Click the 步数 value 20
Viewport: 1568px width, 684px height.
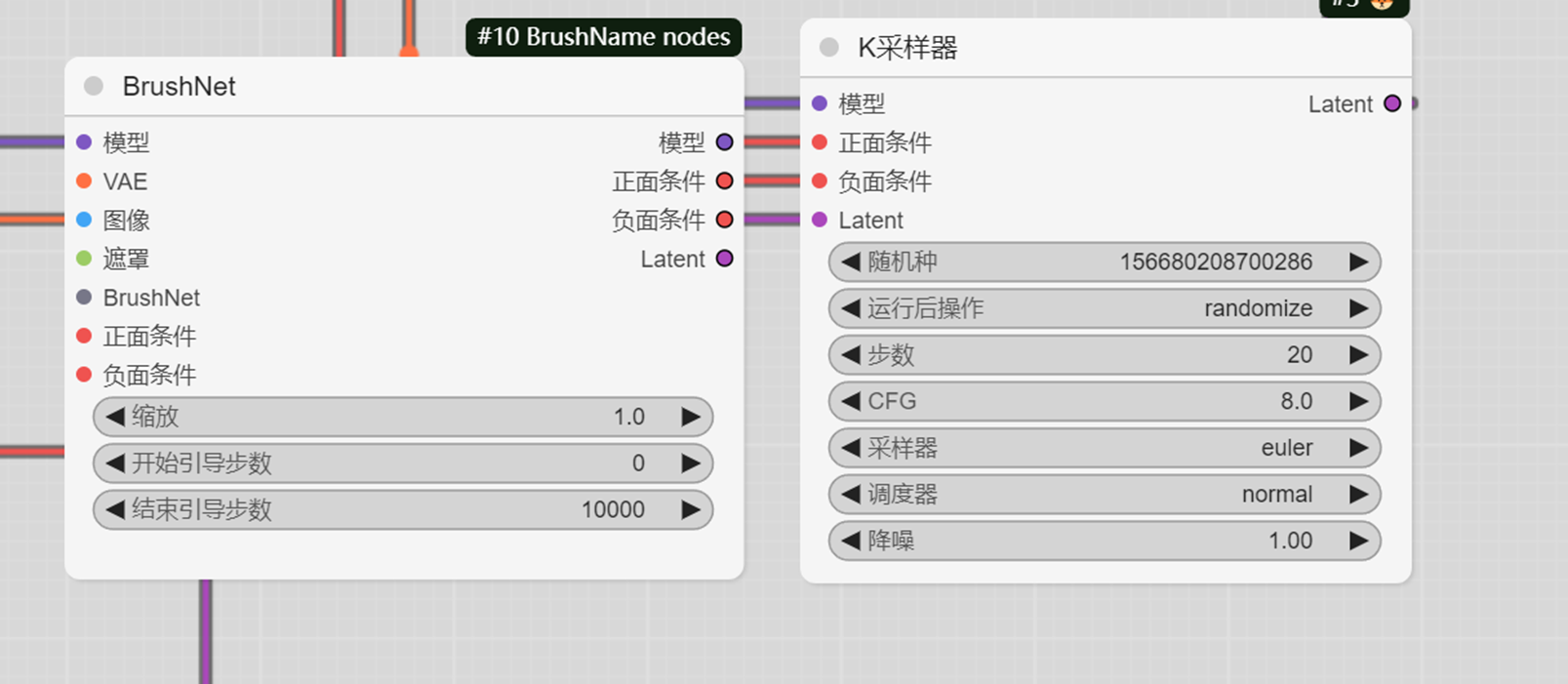click(1300, 354)
